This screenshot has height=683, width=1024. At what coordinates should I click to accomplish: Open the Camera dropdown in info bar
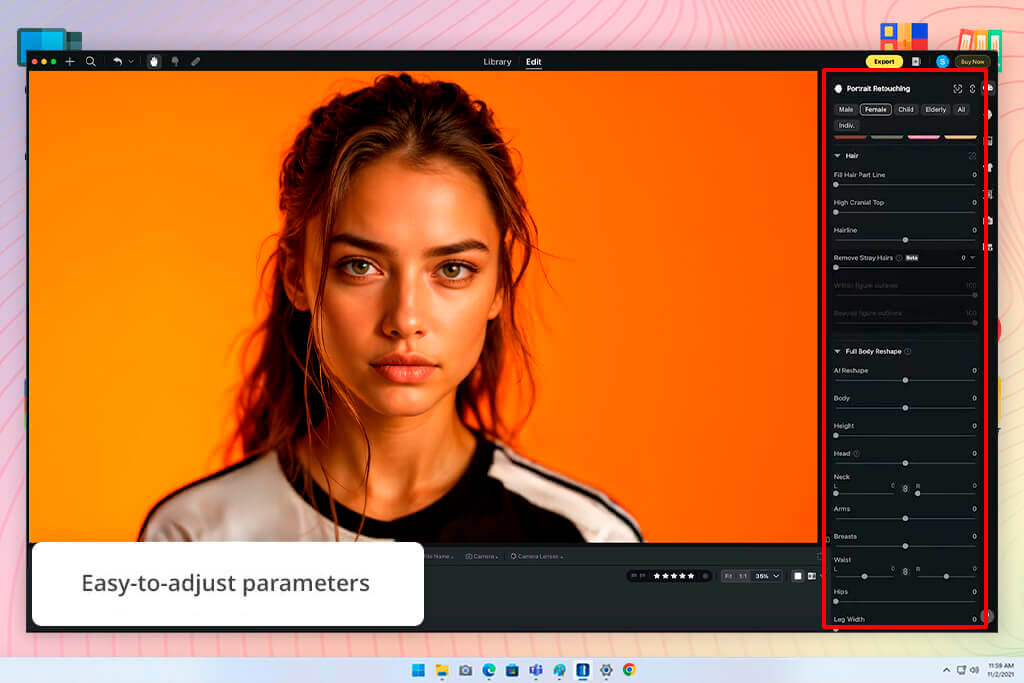pyautogui.click(x=482, y=556)
